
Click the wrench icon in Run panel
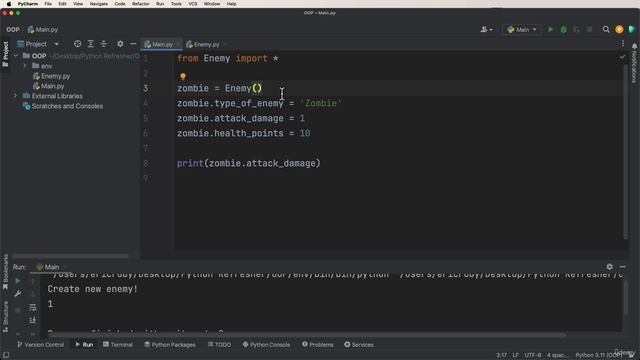[x=18, y=293]
